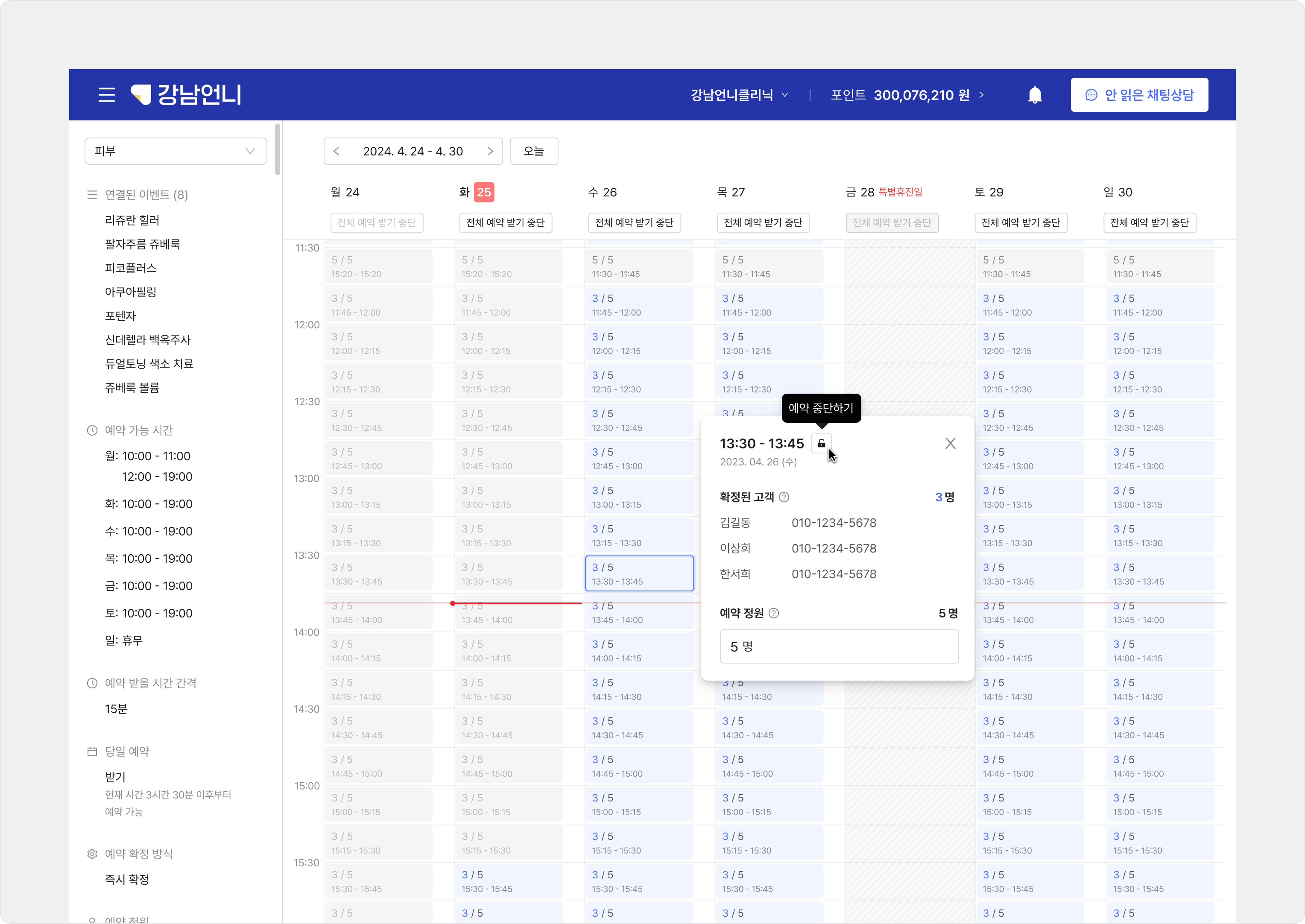Click the lock icon to stop reservations

tap(821, 443)
